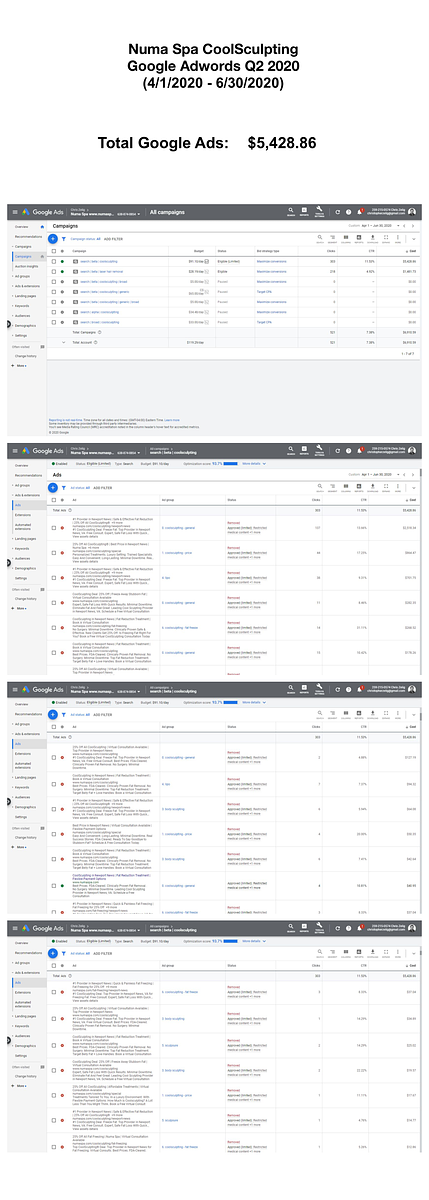
Task: Check the select-all box in the Campaigns table header
Action: coord(51,251)
